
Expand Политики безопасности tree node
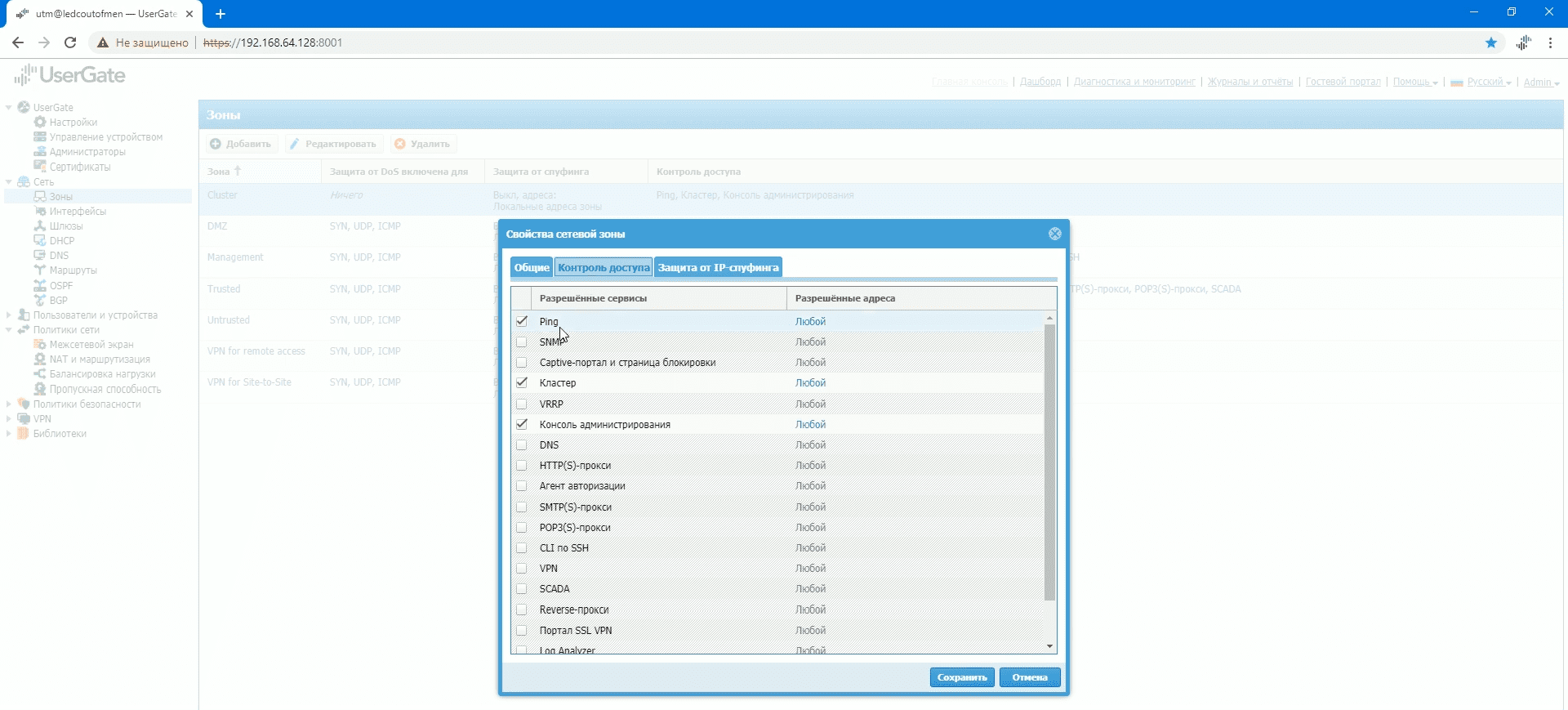click(9, 404)
